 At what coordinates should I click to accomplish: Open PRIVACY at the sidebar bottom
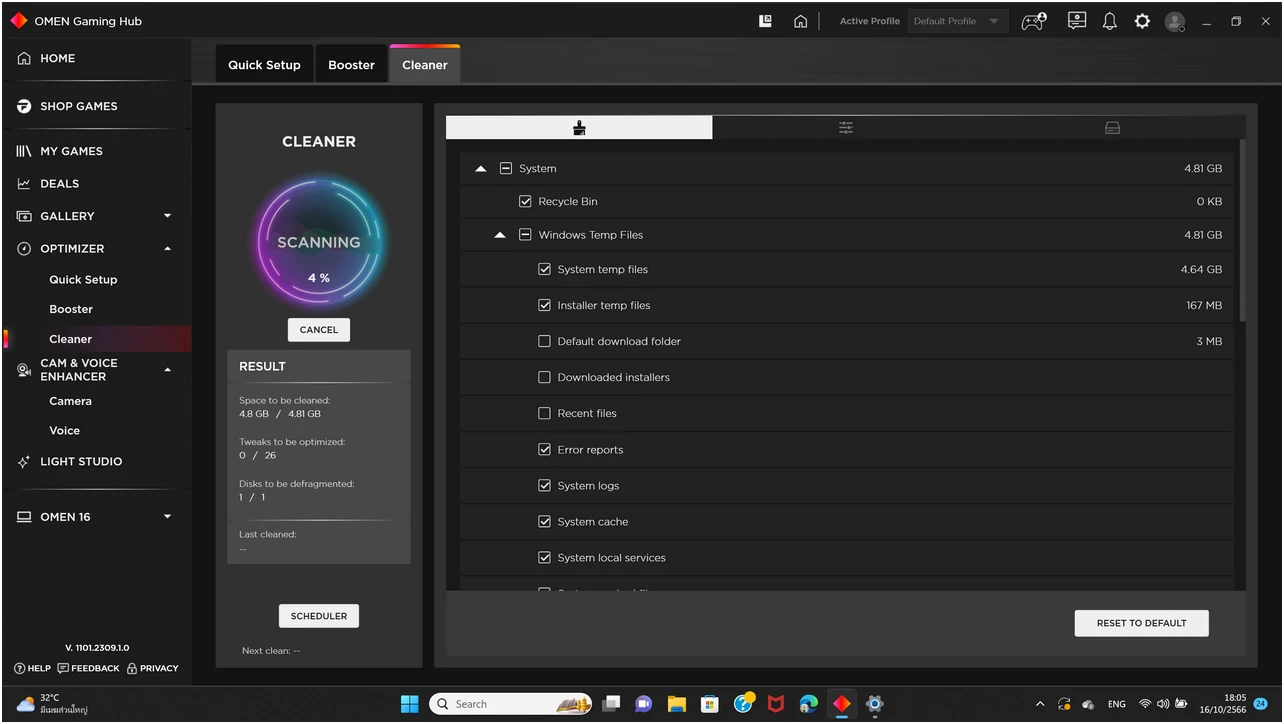152,668
